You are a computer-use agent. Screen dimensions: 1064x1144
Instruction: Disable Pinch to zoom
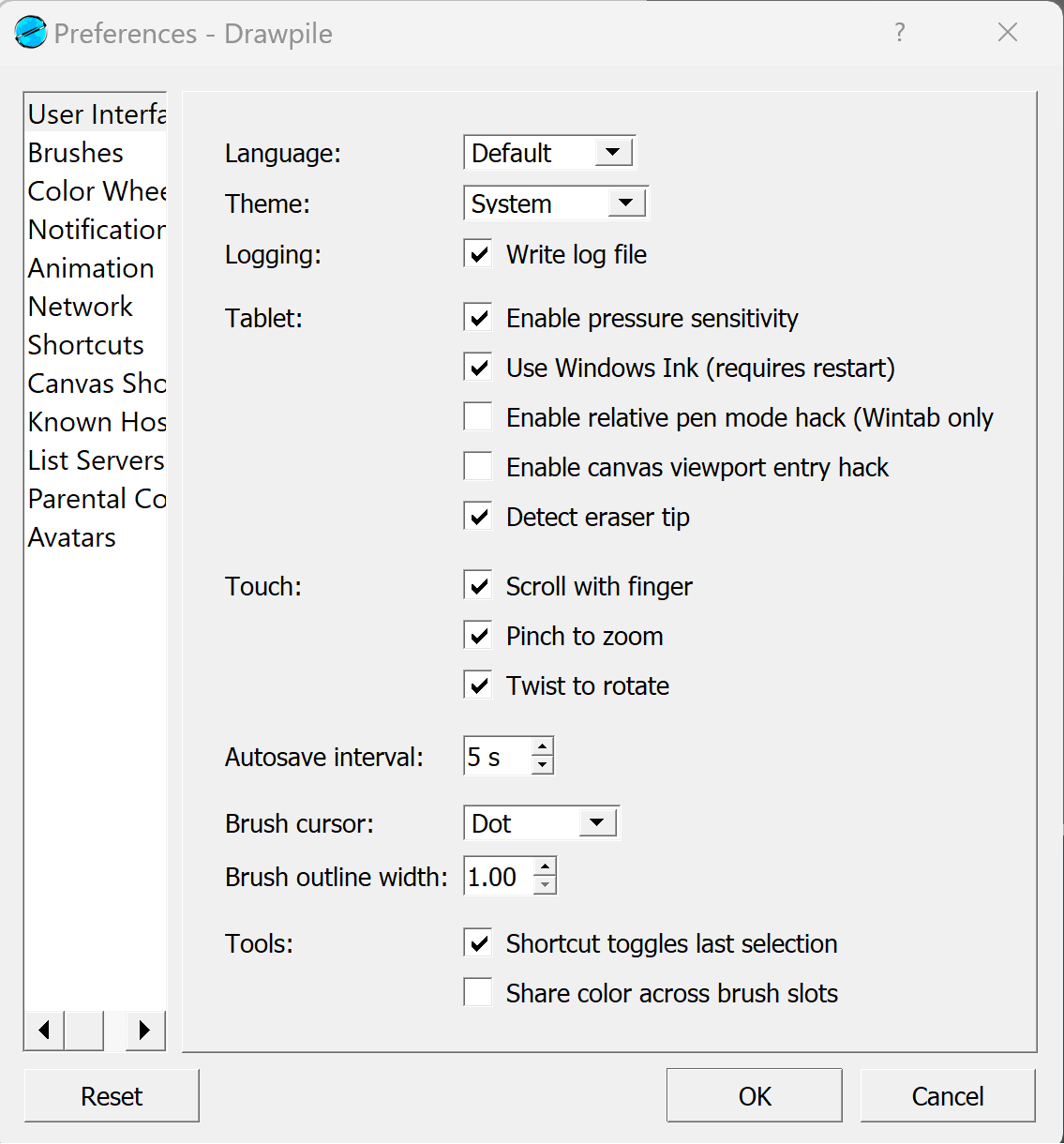pyautogui.click(x=477, y=635)
